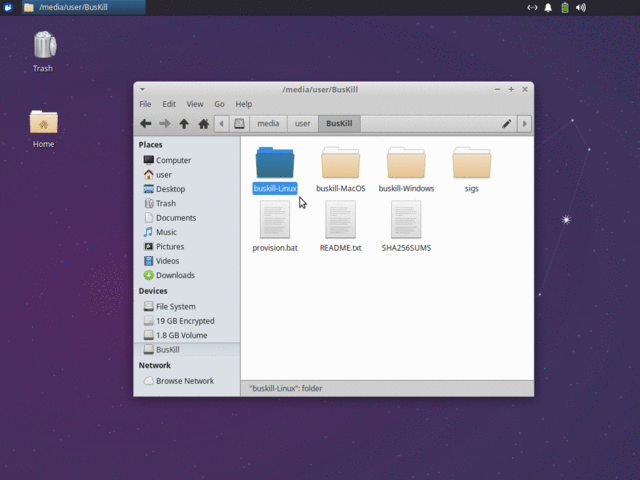Open the Go menu

pos(219,104)
